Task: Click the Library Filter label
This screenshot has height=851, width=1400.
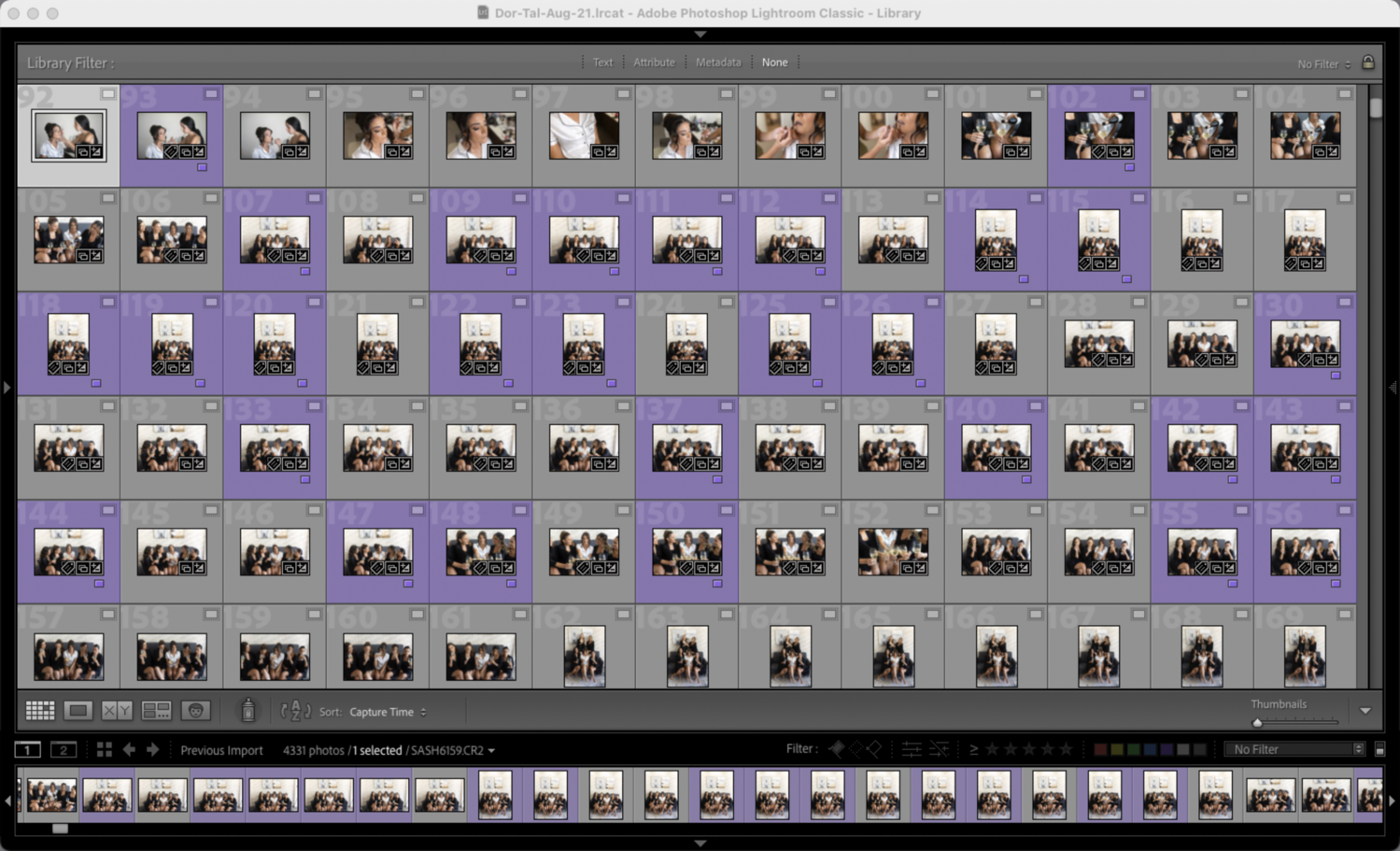Action: 70,63
